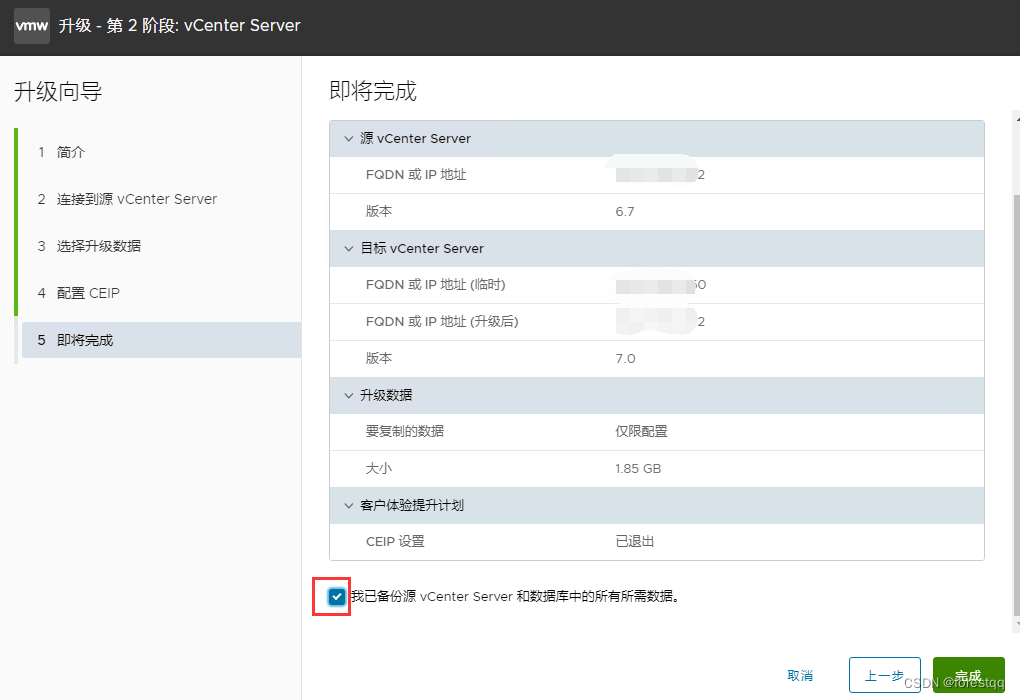1020x700 pixels.
Task: Collapse the 源 vCenter Server section
Action: [x=349, y=139]
